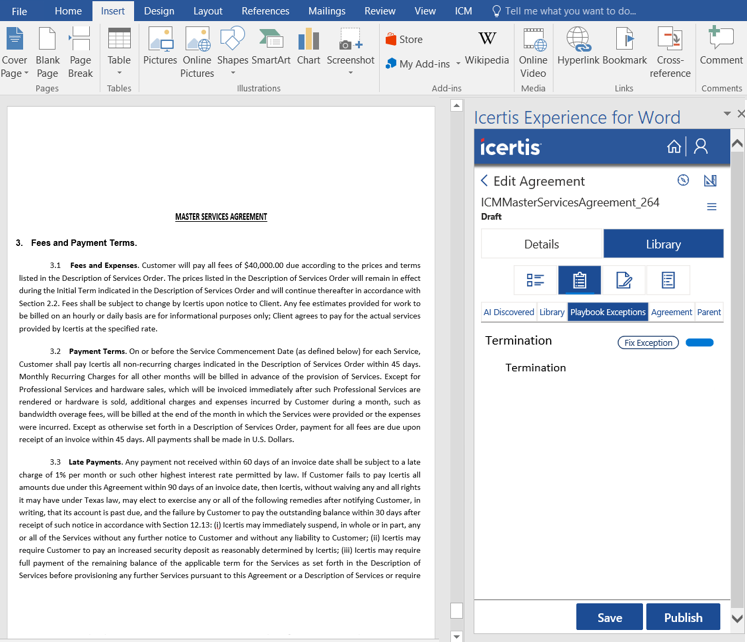
Task: Expand the Table dropdown in ribbon
Action: point(119,73)
